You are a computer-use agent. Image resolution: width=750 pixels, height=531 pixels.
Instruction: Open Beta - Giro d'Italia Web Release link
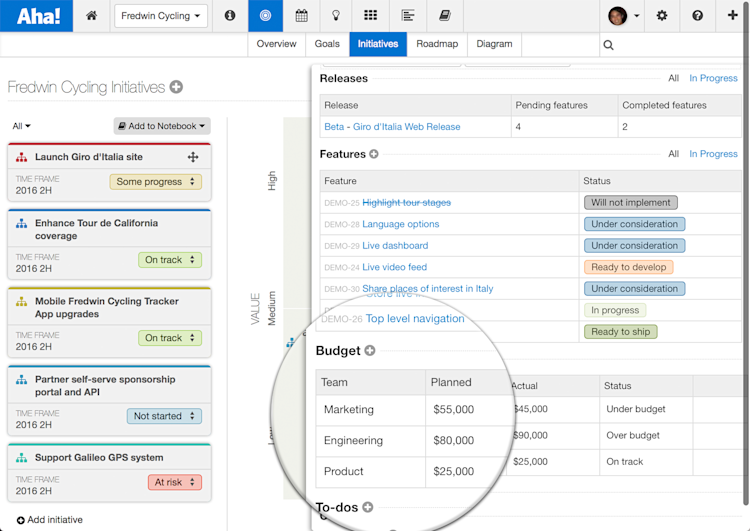(392, 127)
